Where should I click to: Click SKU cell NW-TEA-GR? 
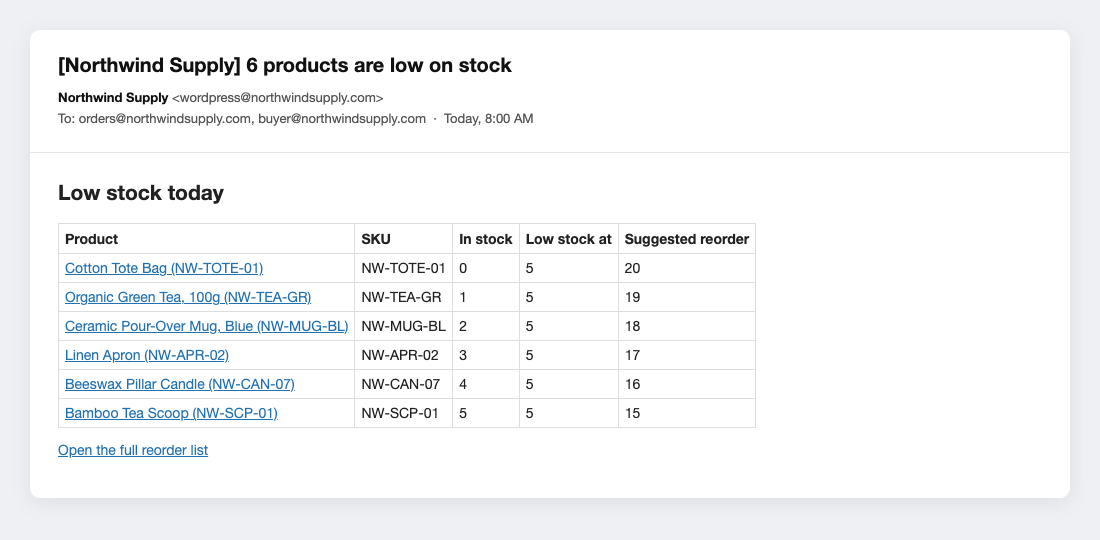tap(401, 297)
